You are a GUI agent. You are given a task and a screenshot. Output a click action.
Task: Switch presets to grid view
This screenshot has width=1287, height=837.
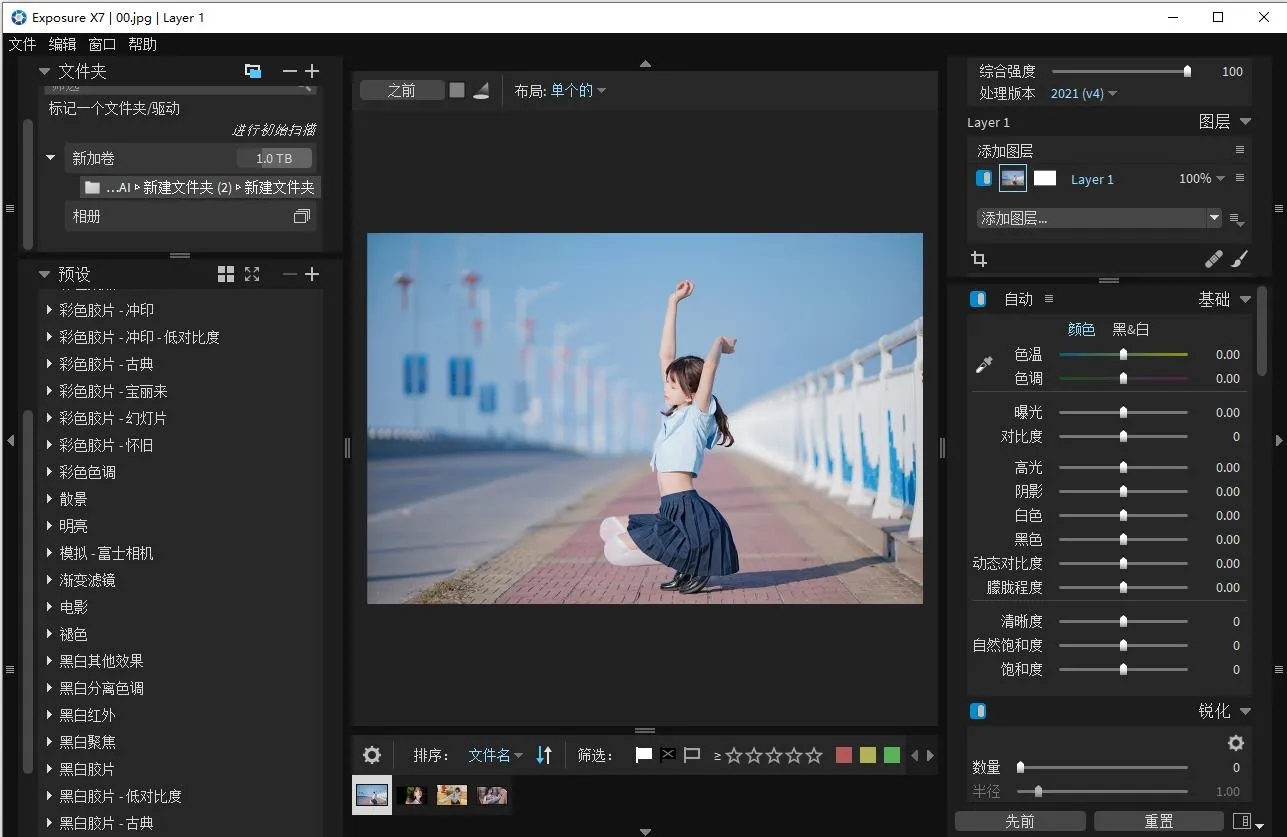(x=226, y=274)
